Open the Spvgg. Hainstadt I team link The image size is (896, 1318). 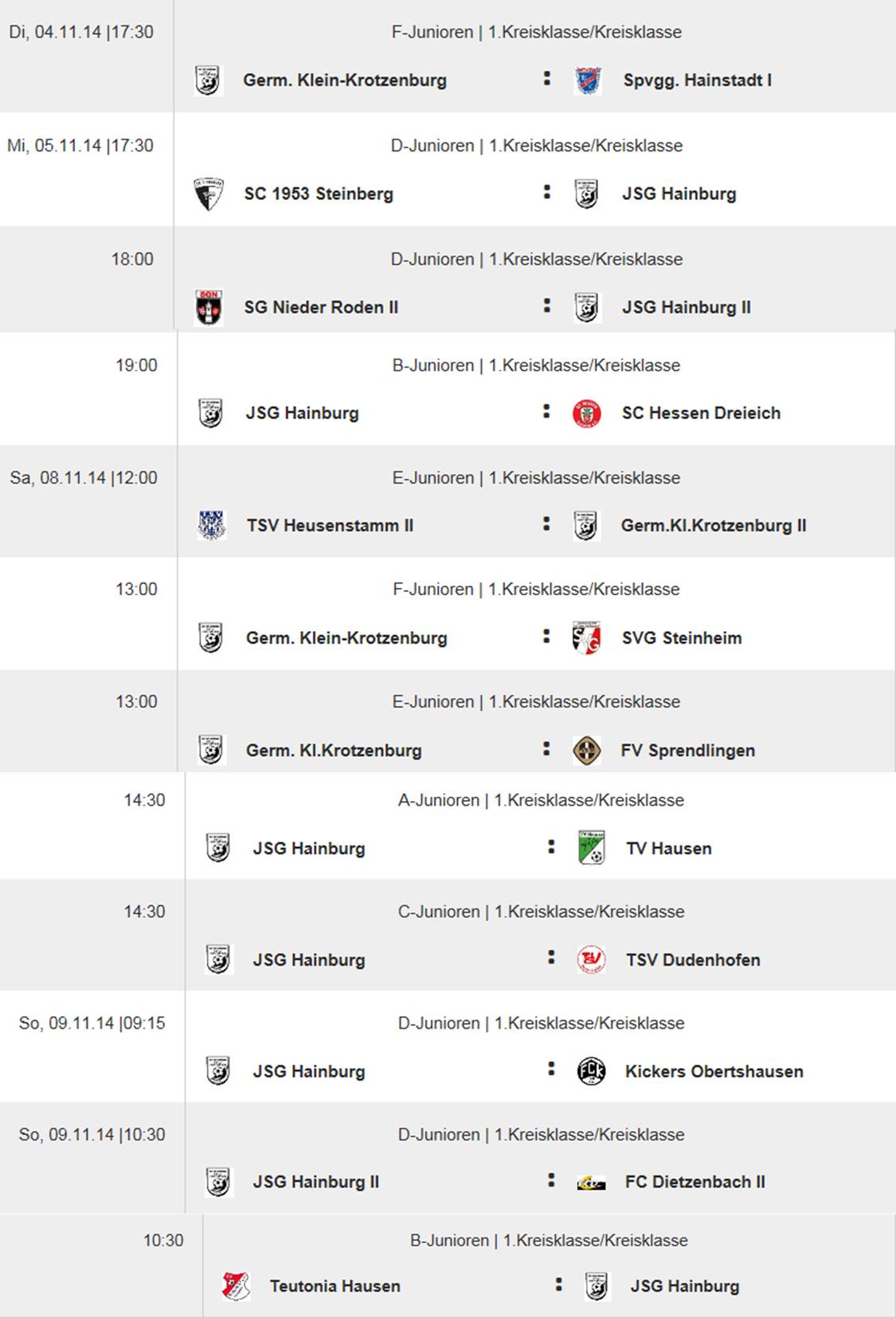tap(697, 80)
